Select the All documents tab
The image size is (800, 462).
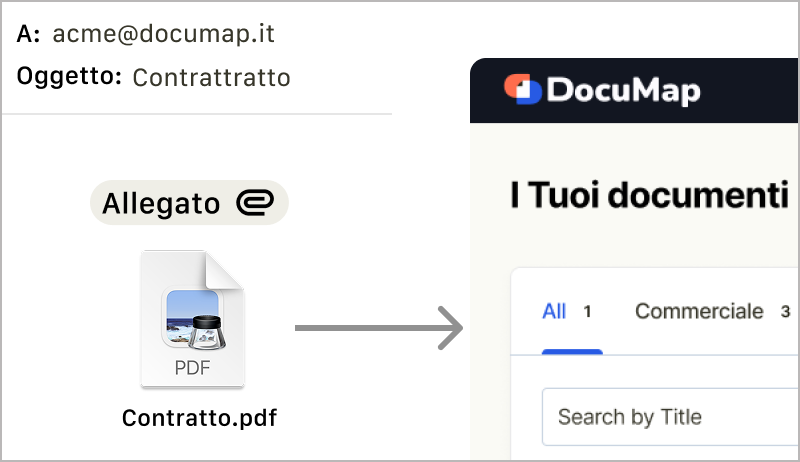pos(554,311)
